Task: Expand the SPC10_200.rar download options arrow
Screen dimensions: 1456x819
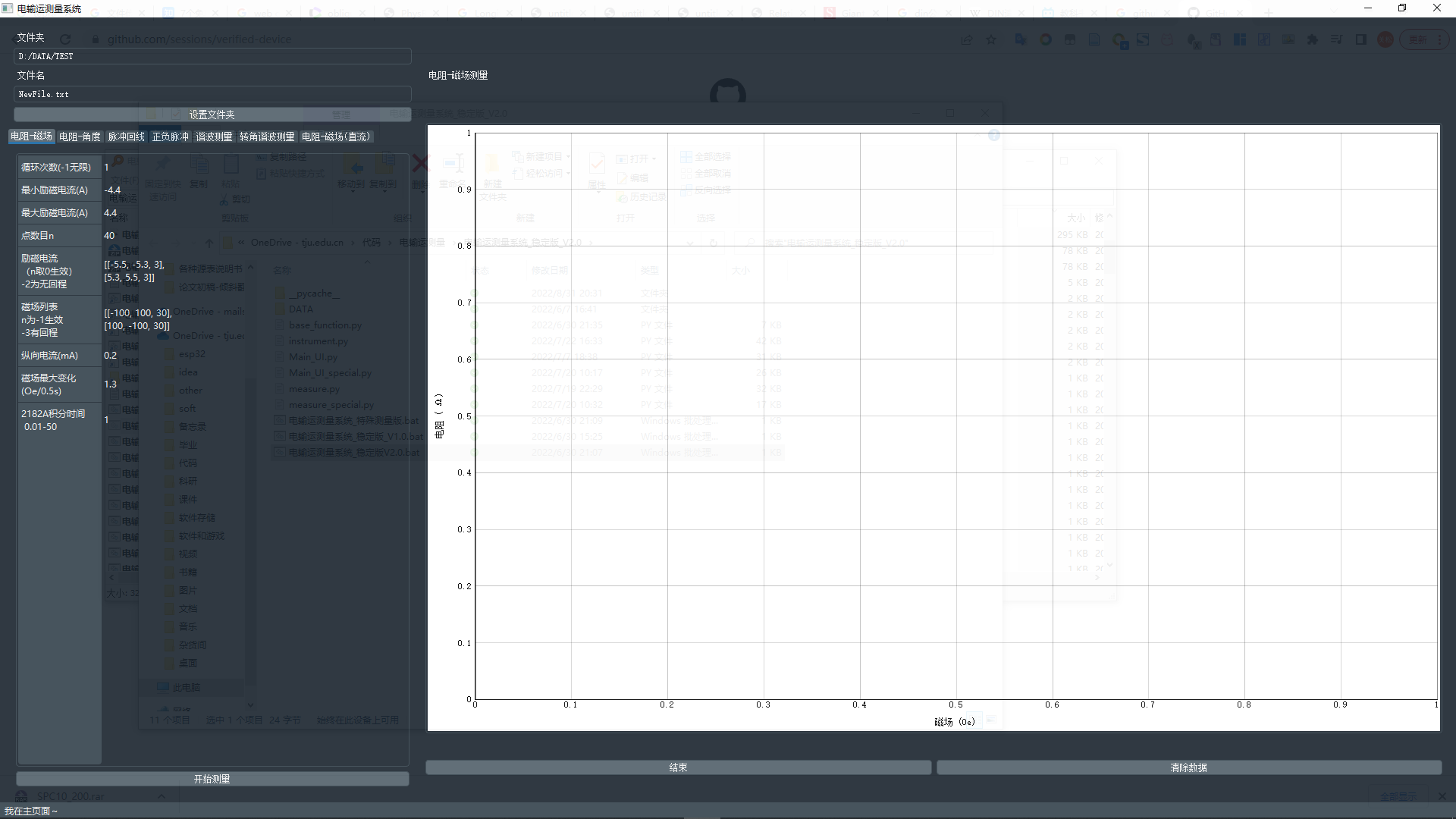Action: point(160,796)
